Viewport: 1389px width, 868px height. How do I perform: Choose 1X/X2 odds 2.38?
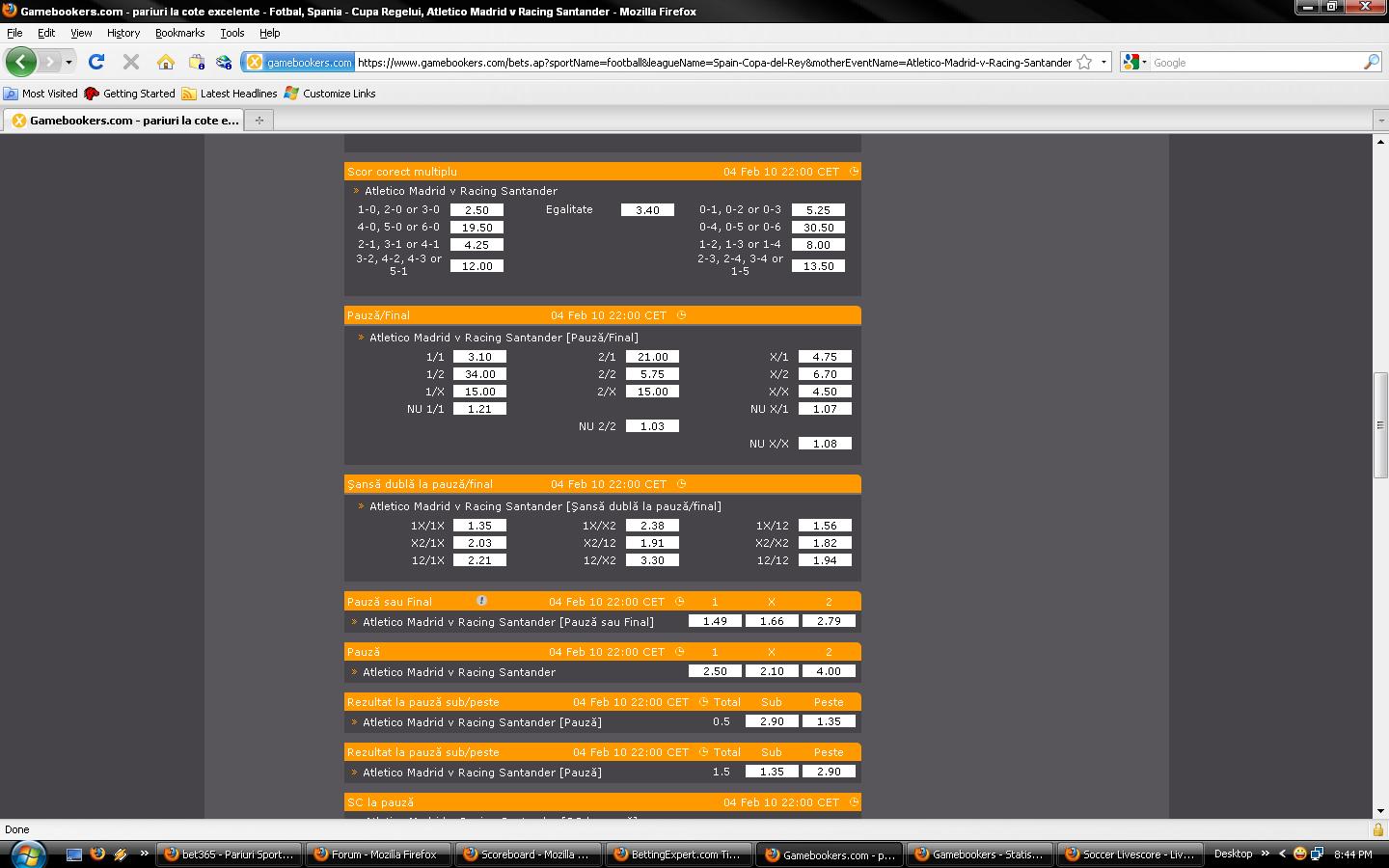(652, 526)
